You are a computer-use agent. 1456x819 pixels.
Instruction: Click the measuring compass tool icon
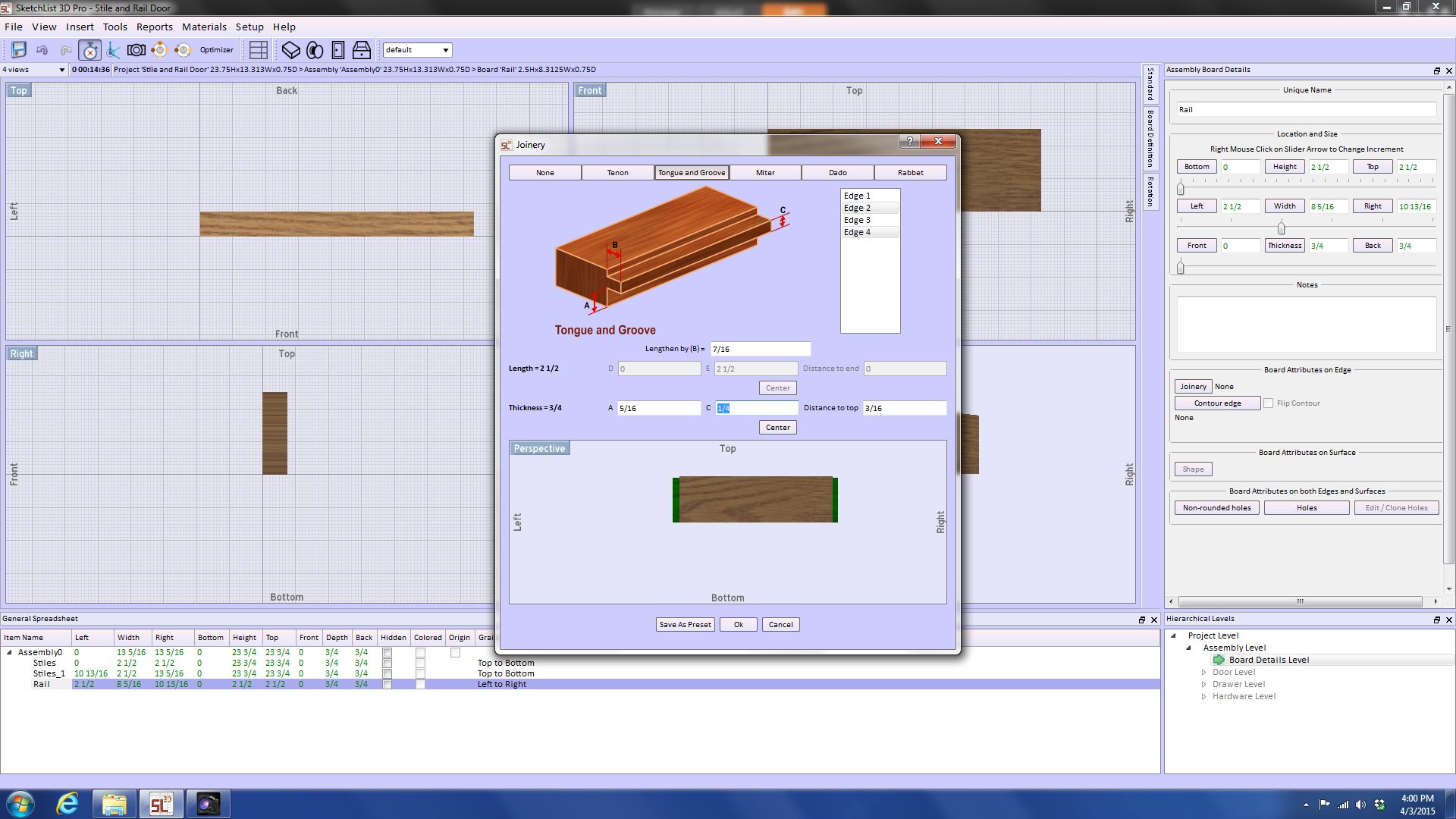point(113,50)
